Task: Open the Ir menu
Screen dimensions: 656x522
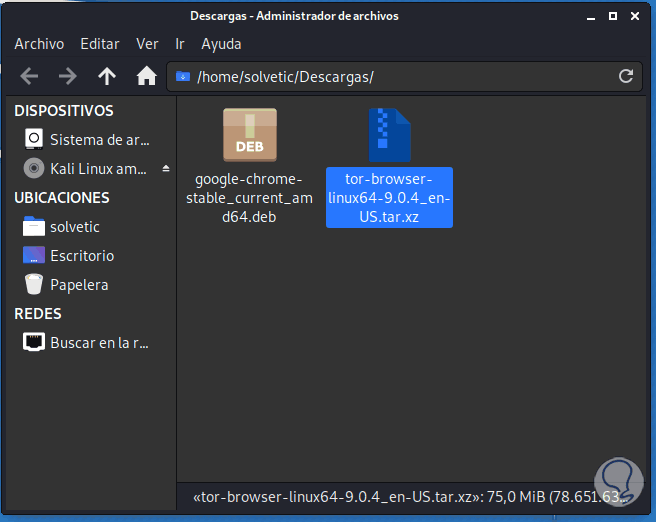Action: pos(180,44)
